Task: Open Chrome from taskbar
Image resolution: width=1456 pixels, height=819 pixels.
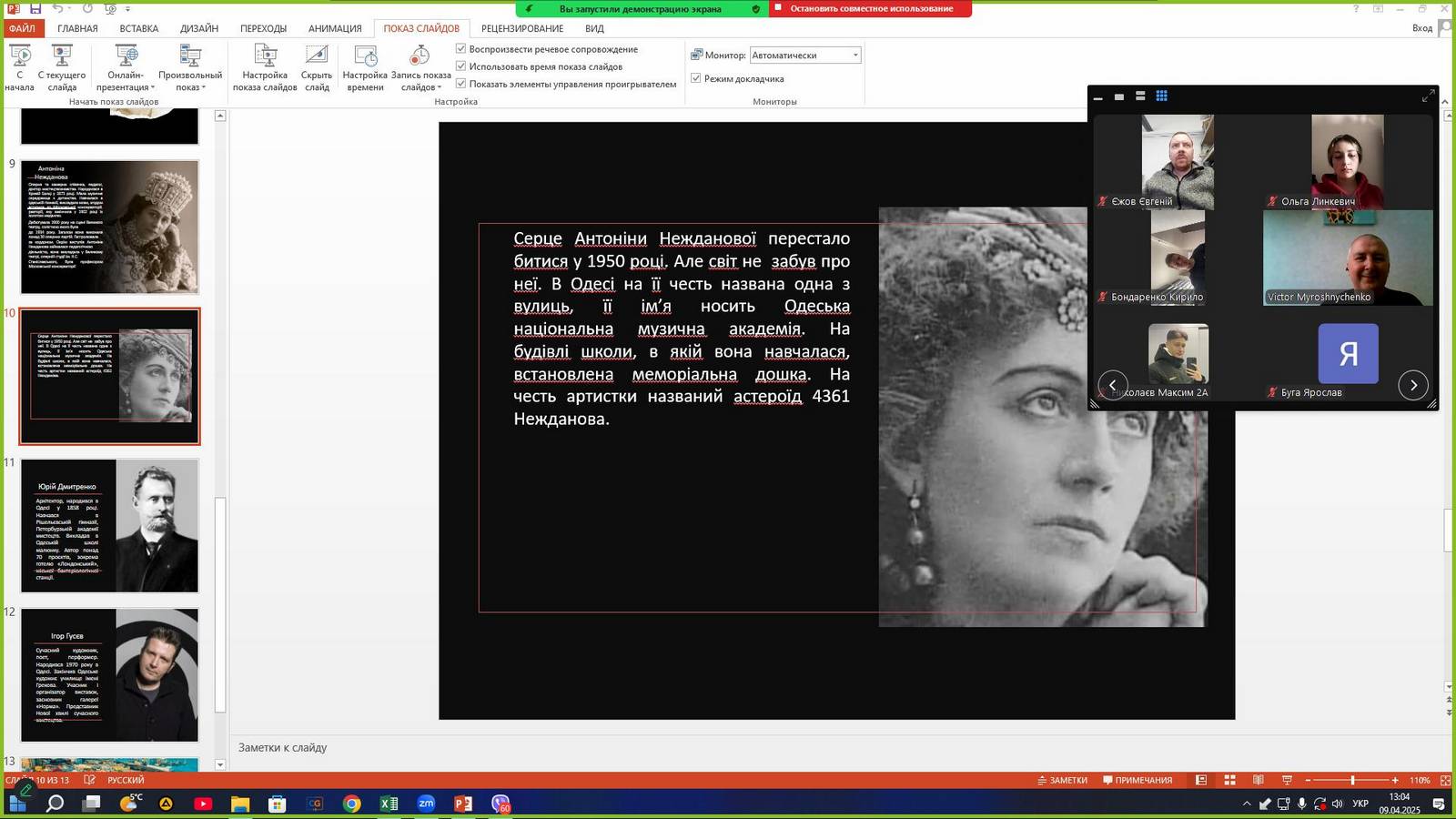Action: [x=351, y=804]
